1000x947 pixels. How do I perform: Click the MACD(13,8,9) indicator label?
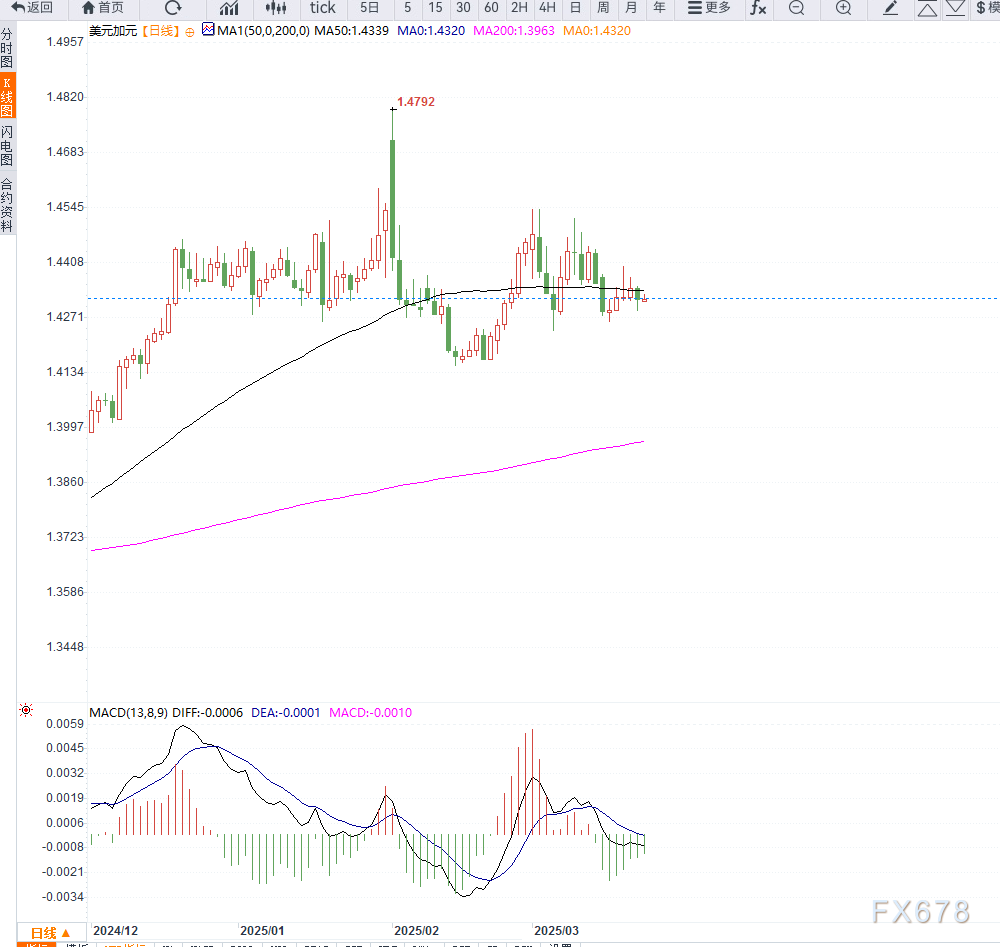coord(128,712)
